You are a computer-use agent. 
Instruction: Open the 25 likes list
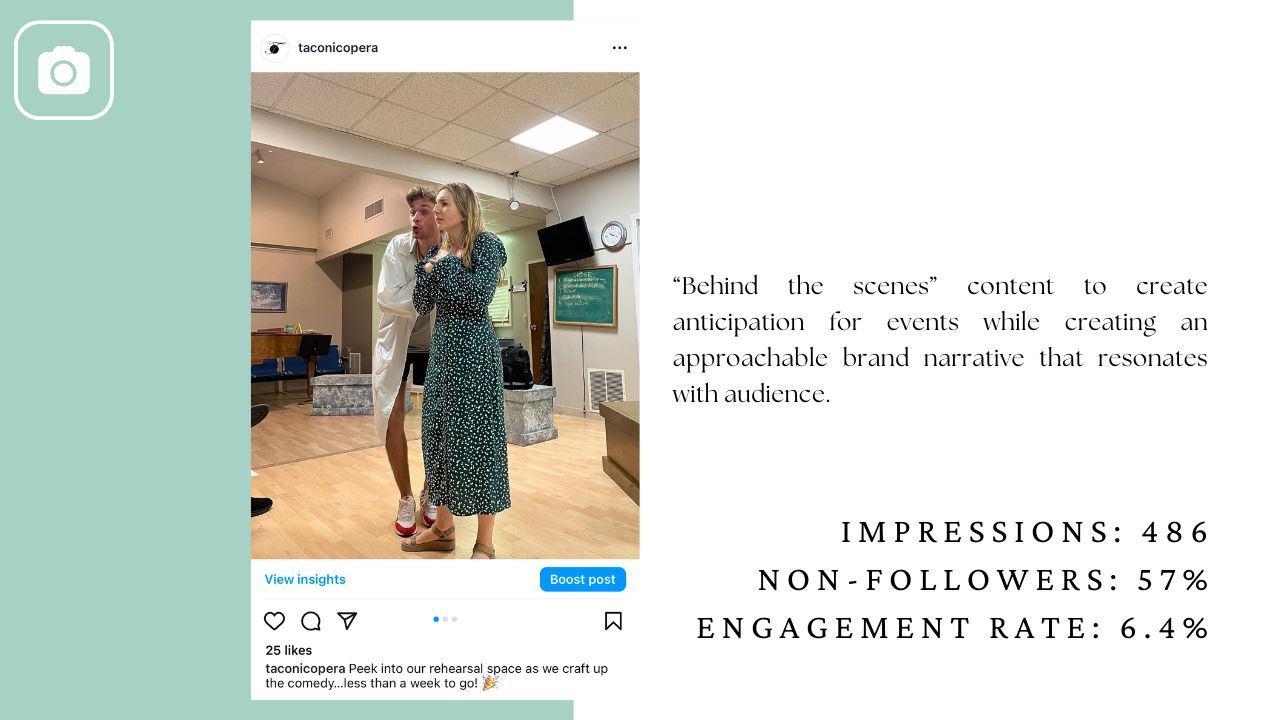(x=289, y=650)
